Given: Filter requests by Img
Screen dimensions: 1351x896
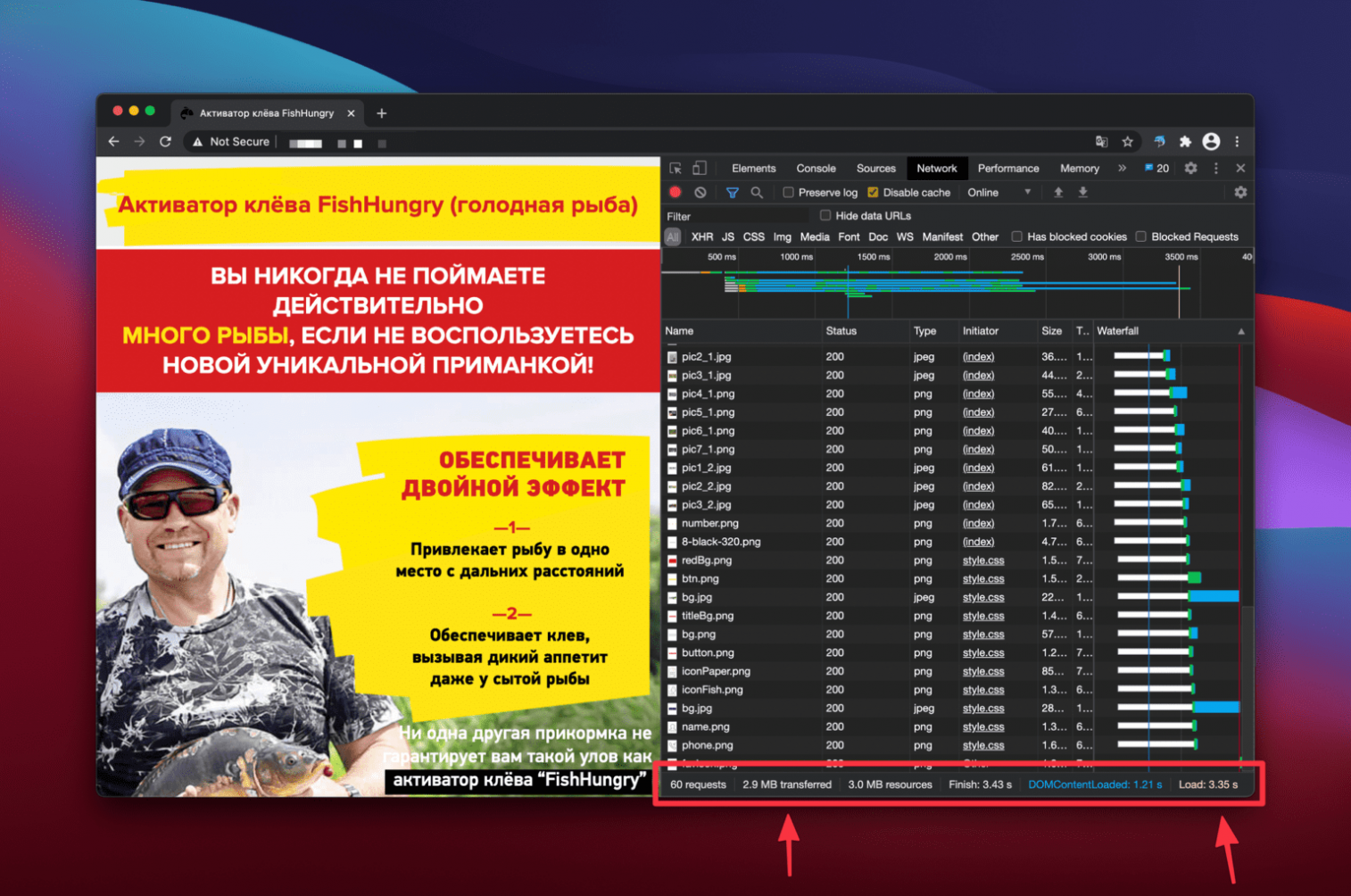Looking at the screenshot, I should point(783,236).
